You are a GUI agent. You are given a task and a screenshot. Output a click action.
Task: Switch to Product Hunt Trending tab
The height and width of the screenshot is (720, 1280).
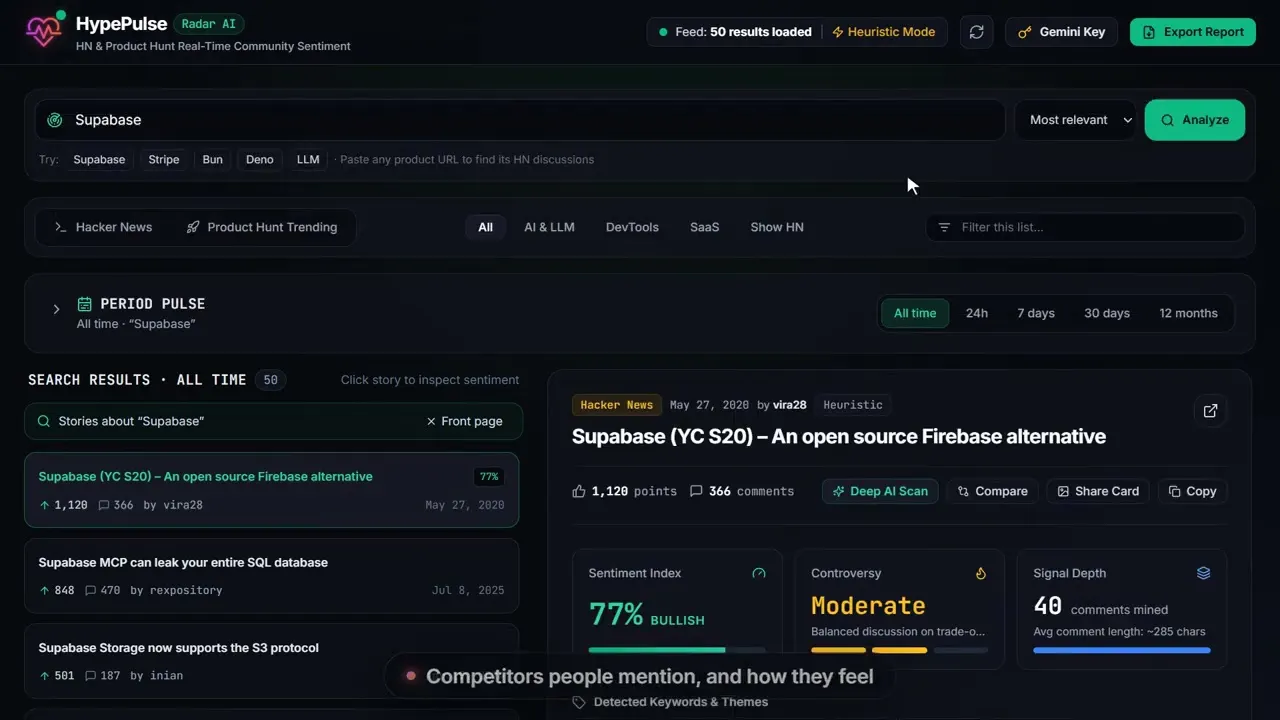pyautogui.click(x=262, y=227)
